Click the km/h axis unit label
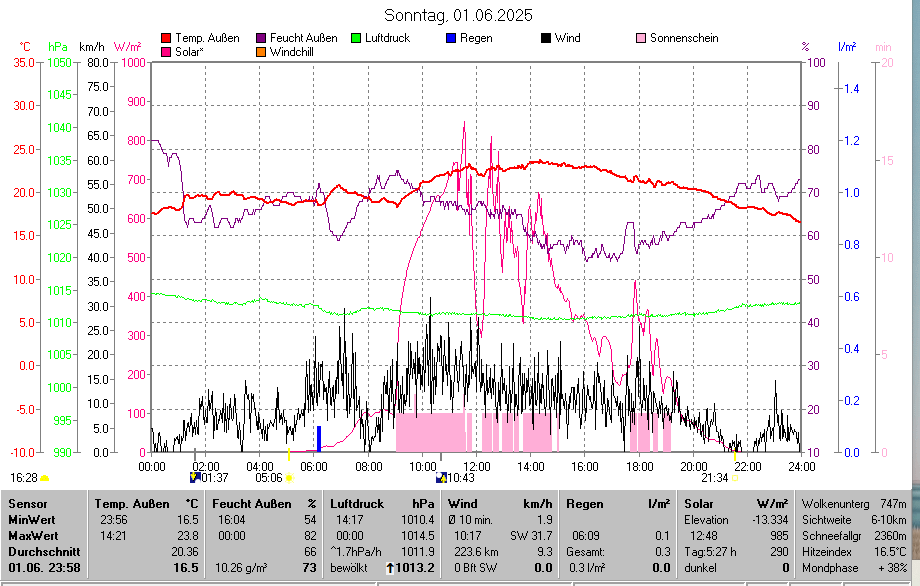 (92, 47)
